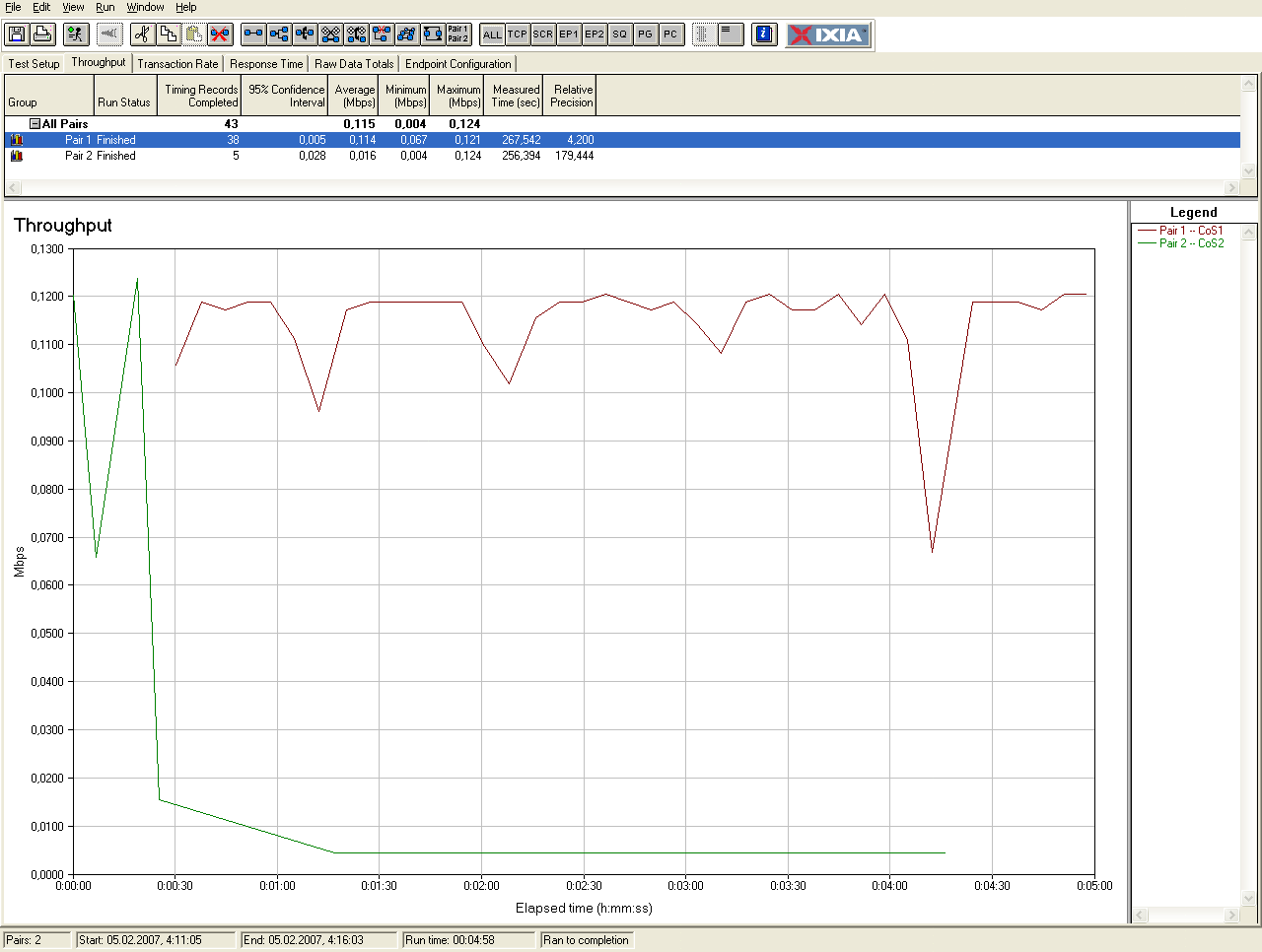Toggle the ALL grouping button
1262x952 pixels.
492,34
